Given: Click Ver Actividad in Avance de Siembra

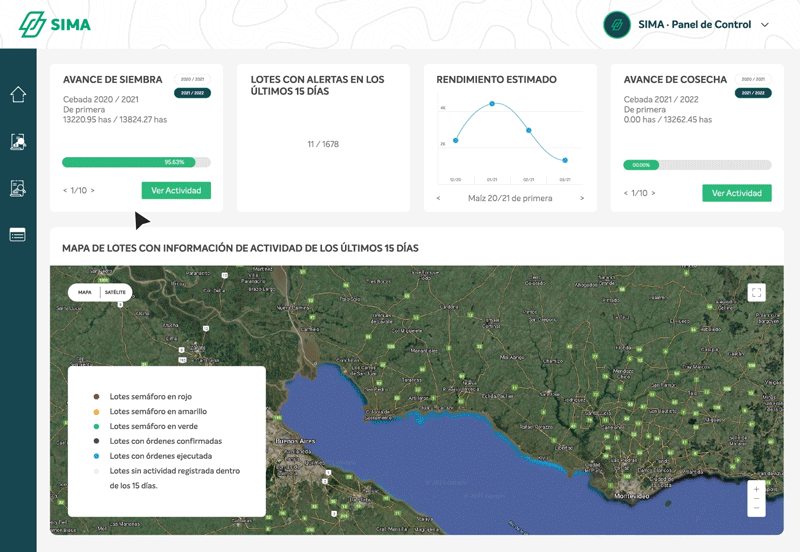Looking at the screenshot, I should pos(176,190).
